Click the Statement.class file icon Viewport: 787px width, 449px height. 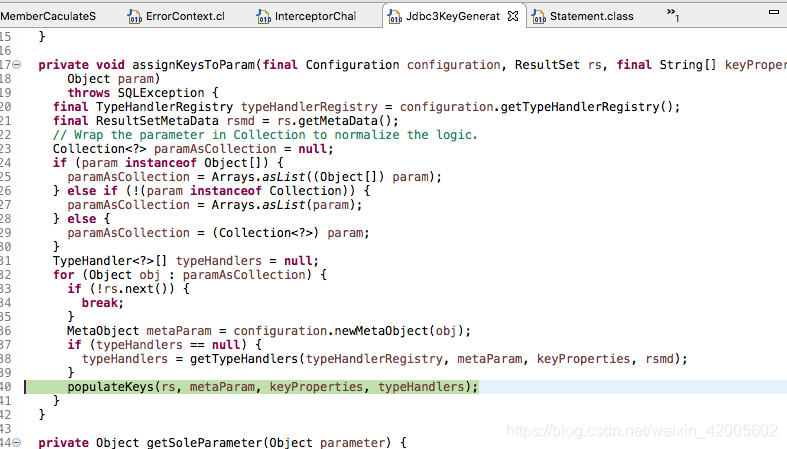(x=539, y=17)
